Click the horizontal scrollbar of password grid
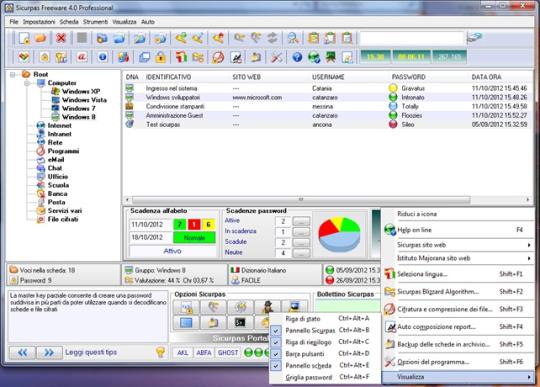The width and height of the screenshot is (540, 387). (x=301, y=199)
